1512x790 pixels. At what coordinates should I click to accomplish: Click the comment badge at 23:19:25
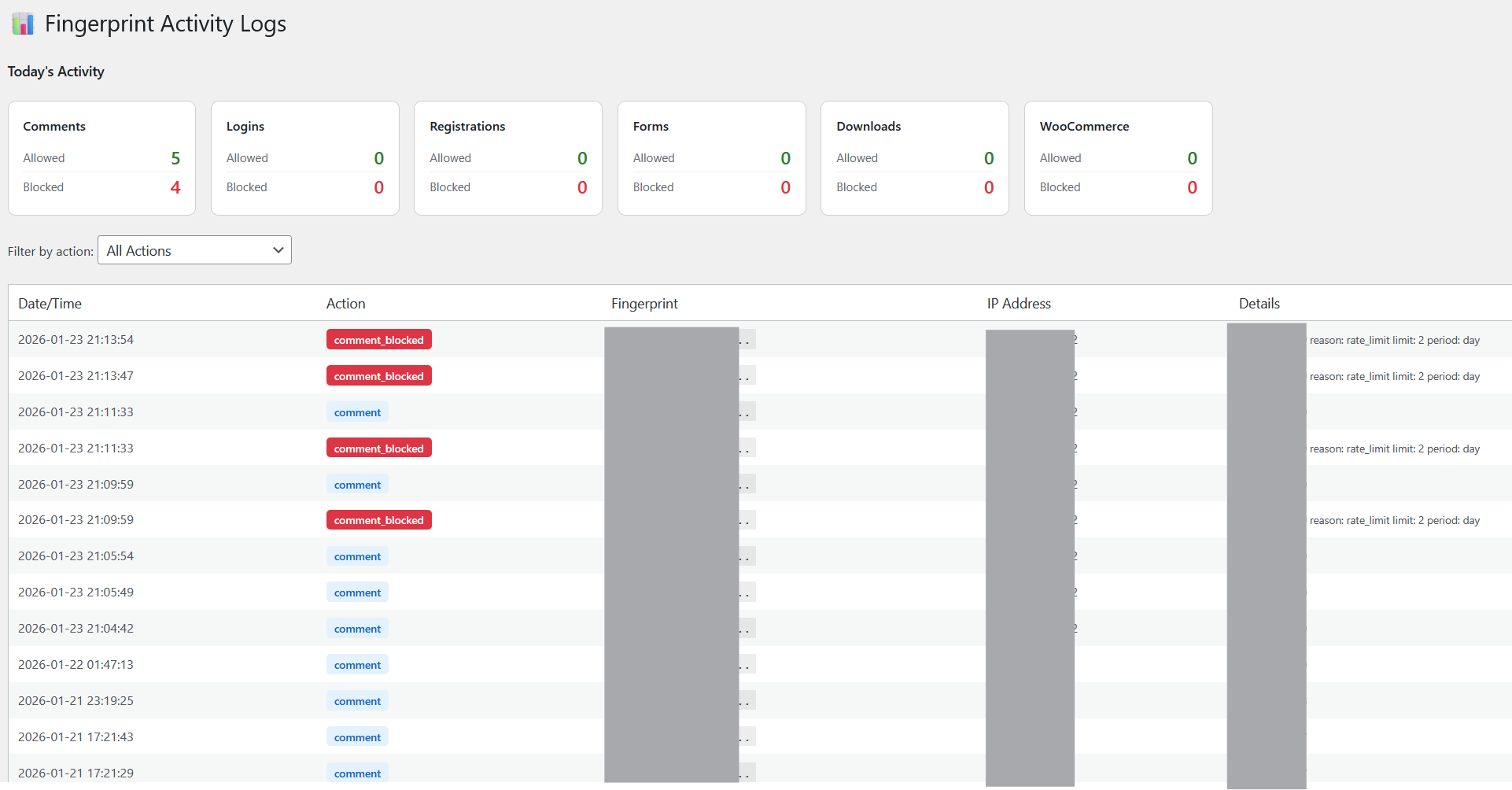[357, 701]
